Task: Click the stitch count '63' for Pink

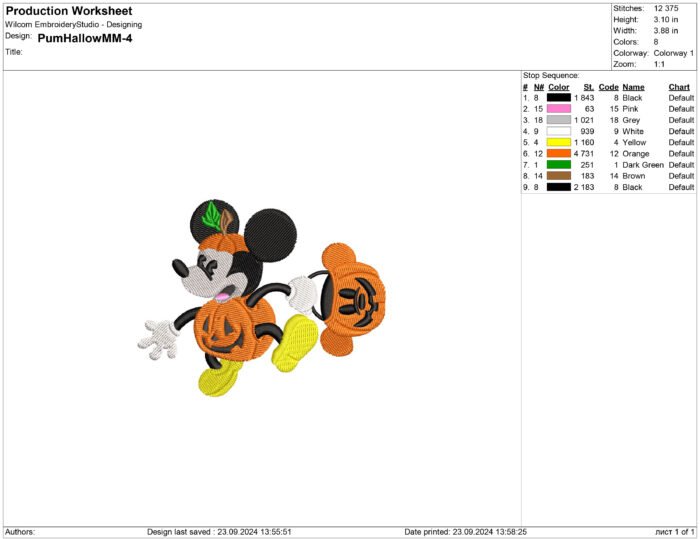Action: tap(589, 109)
